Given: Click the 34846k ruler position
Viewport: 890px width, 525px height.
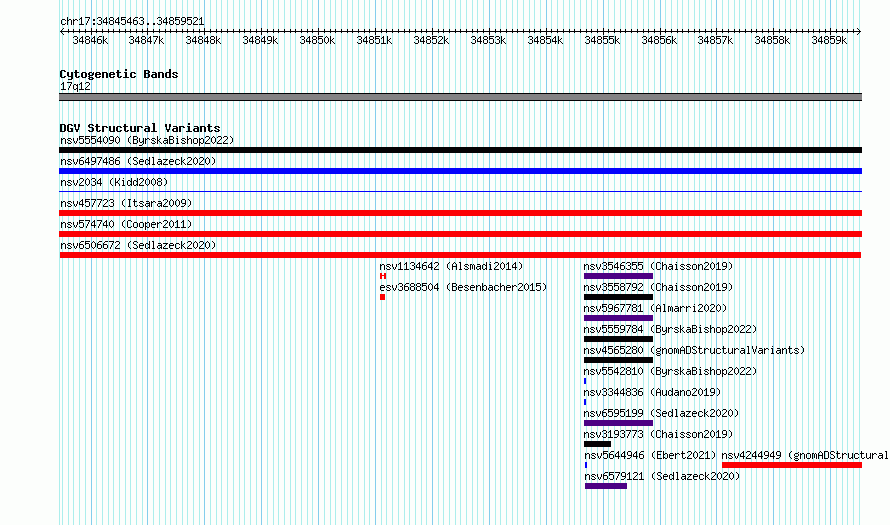Looking at the screenshot, I should (90, 40).
